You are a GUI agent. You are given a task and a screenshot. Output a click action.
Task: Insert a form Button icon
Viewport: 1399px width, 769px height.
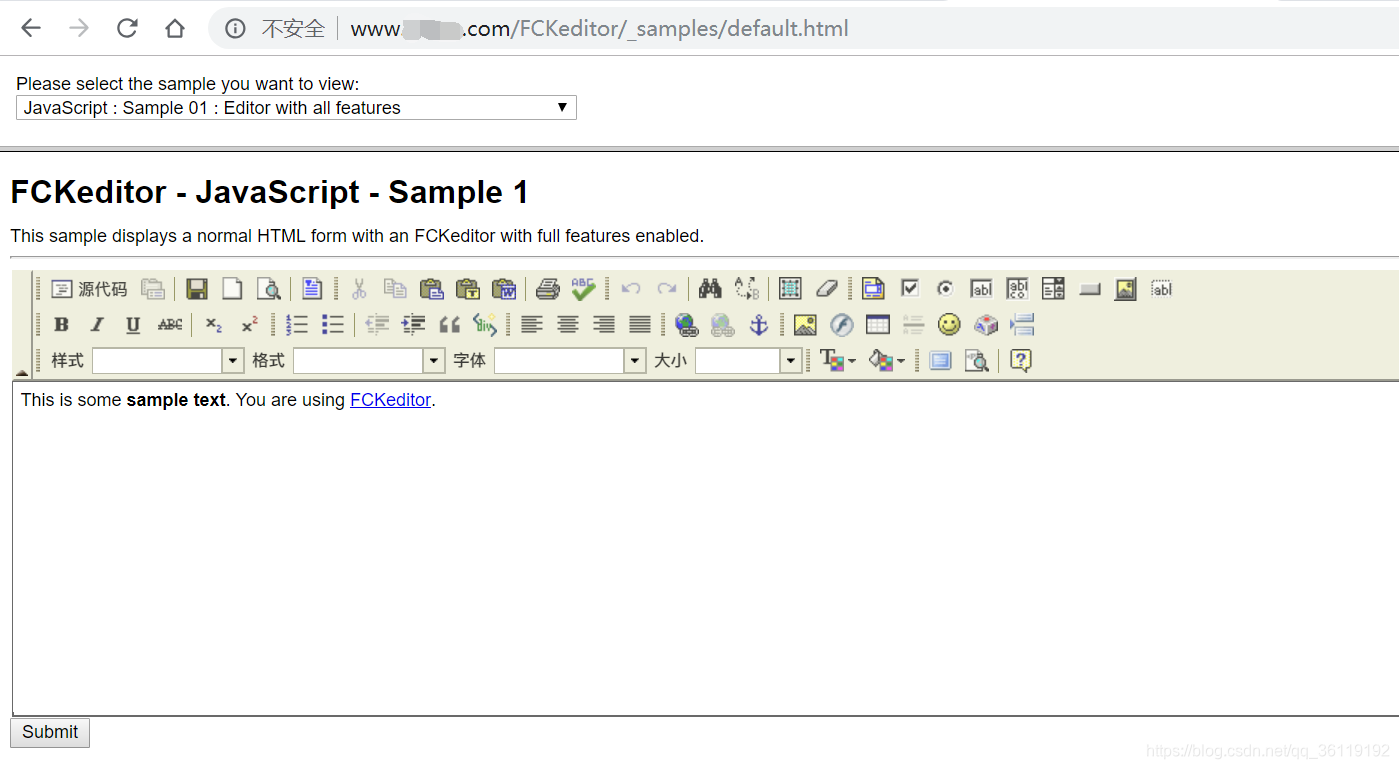1090,289
